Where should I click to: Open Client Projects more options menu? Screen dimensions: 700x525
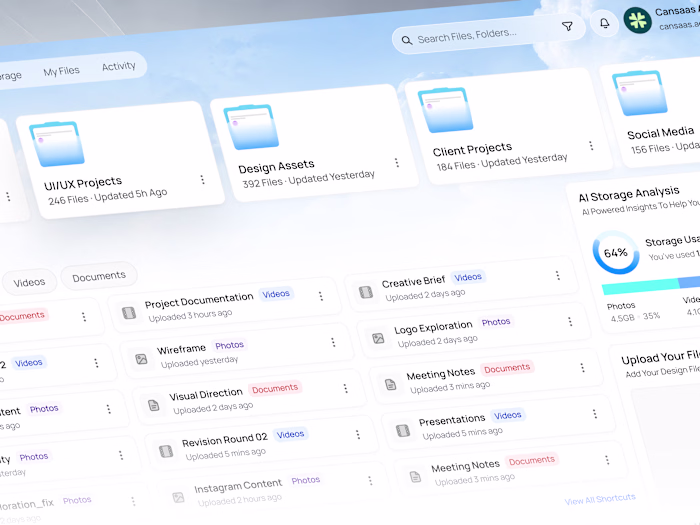point(591,146)
